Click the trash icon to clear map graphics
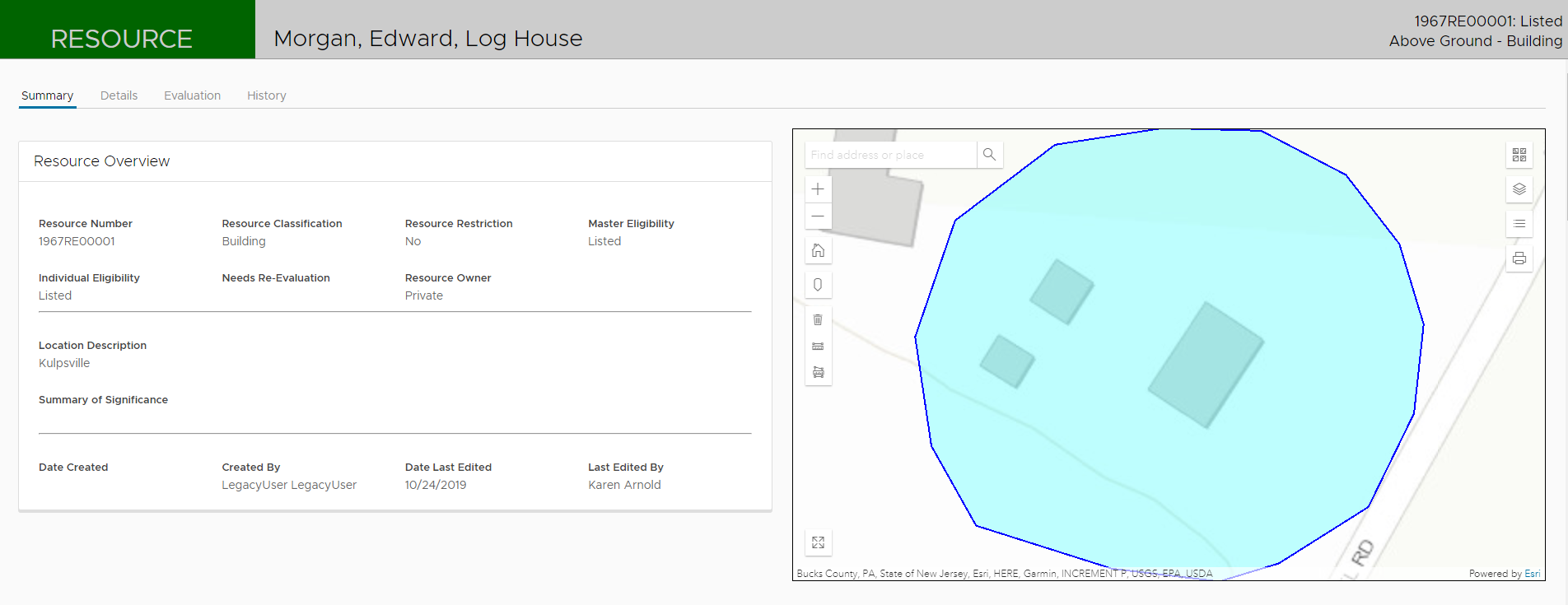Image resolution: width=1568 pixels, height=605 pixels. [818, 319]
